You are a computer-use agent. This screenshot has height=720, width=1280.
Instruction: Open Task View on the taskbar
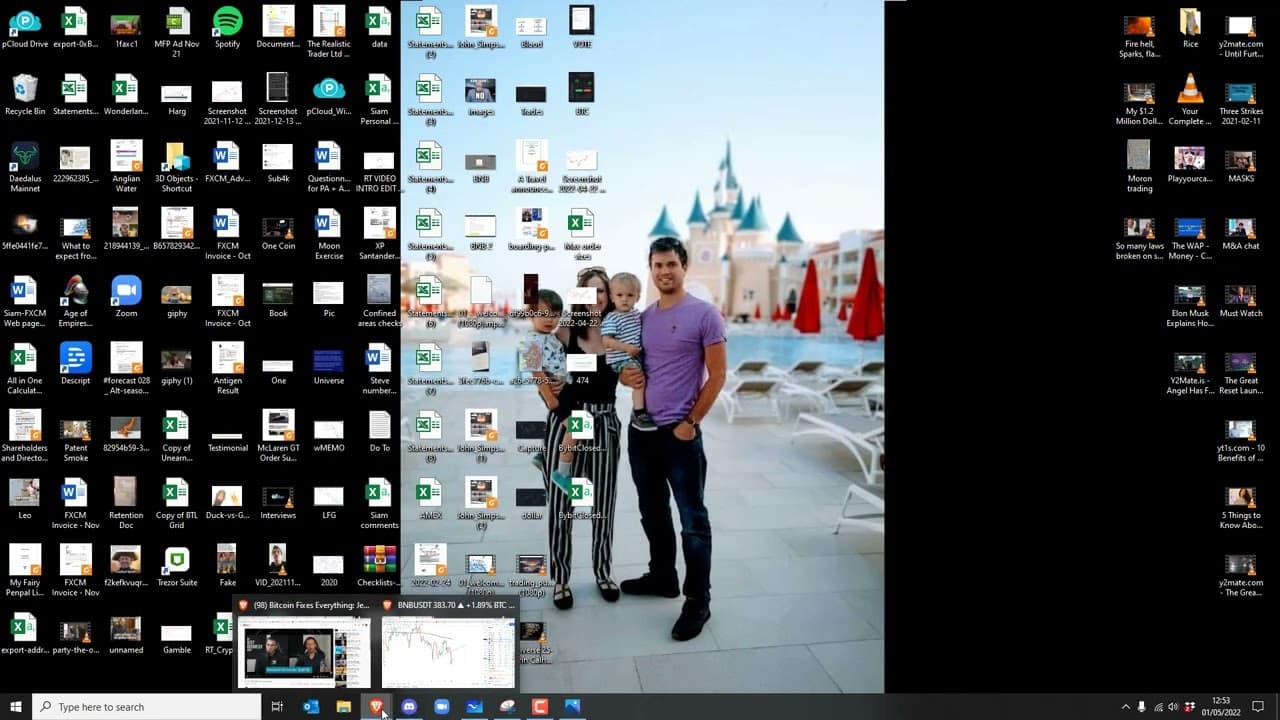pos(277,707)
